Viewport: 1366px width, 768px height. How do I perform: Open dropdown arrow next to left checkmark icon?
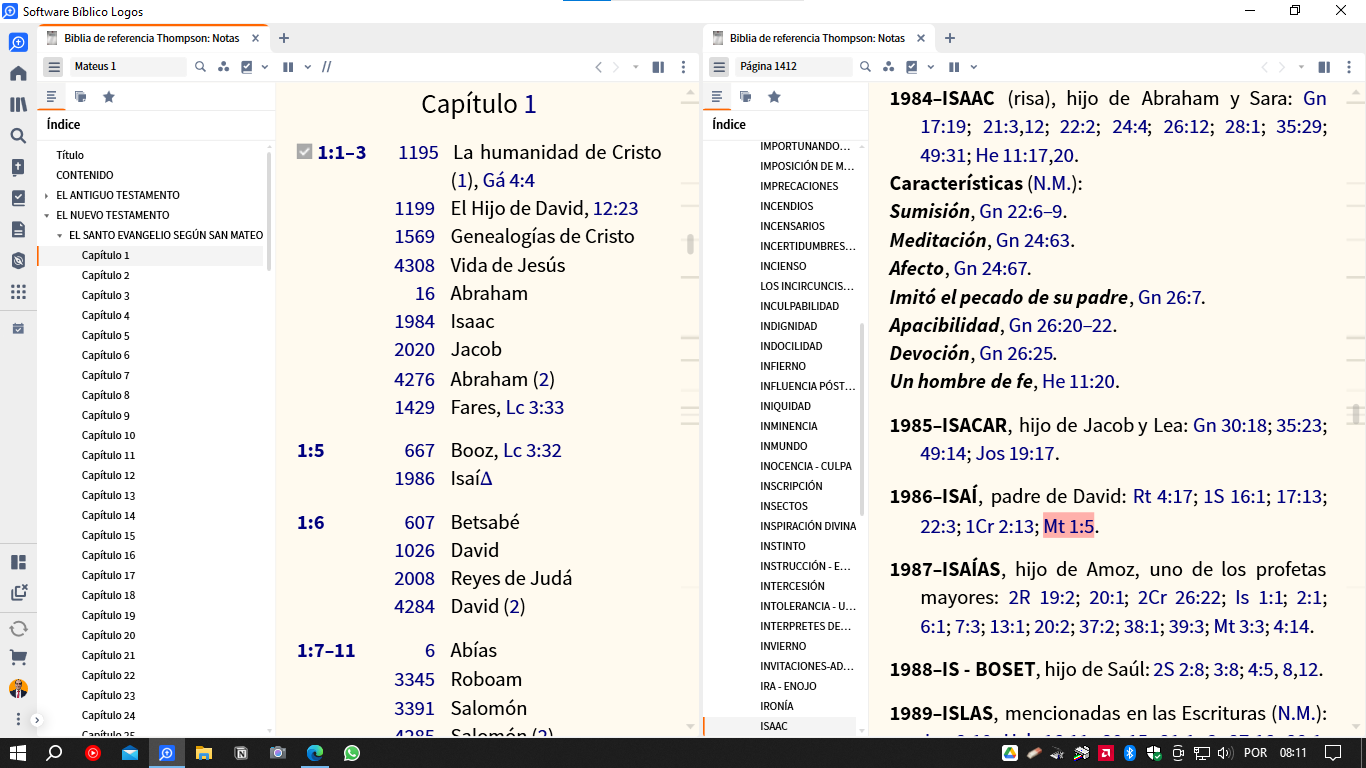(x=265, y=67)
